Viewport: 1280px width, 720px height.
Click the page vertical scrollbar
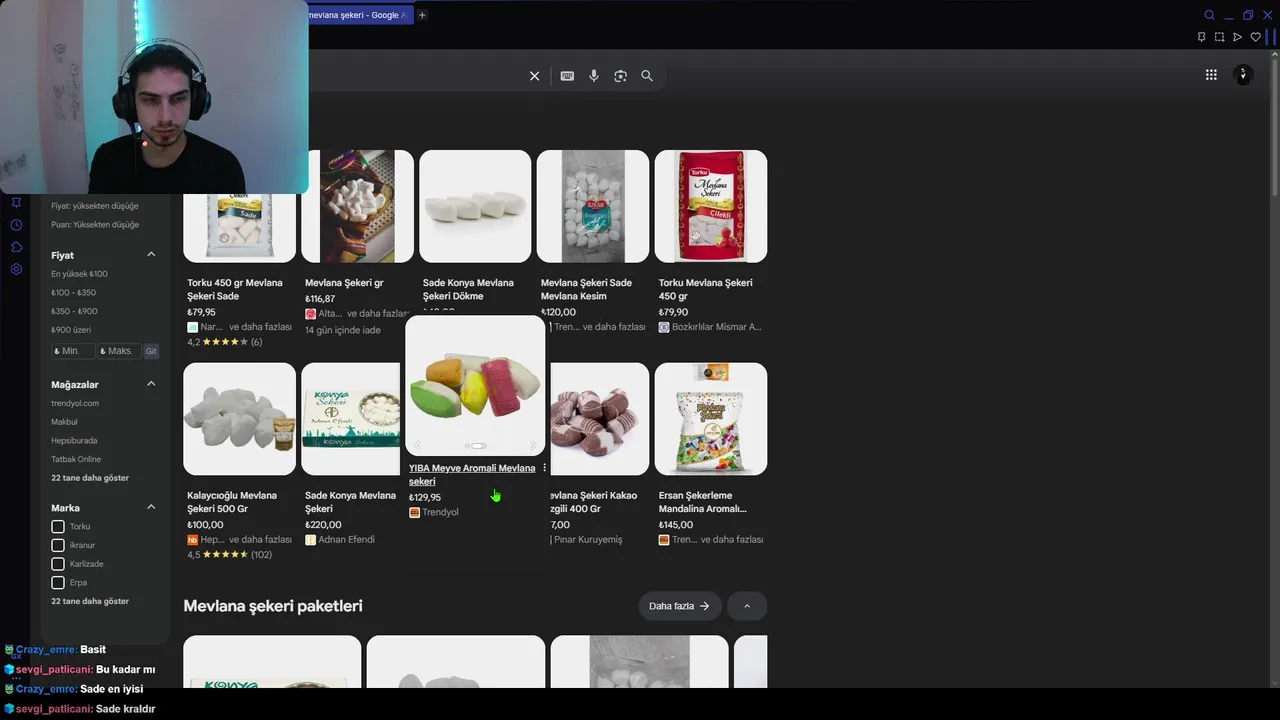tap(1275, 125)
